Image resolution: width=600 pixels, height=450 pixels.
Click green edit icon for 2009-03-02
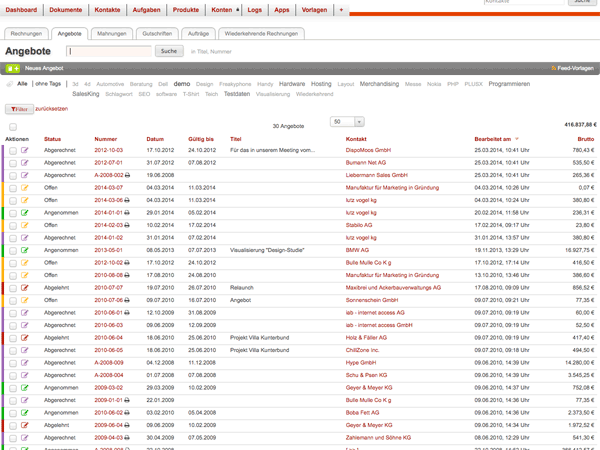tap(24, 388)
